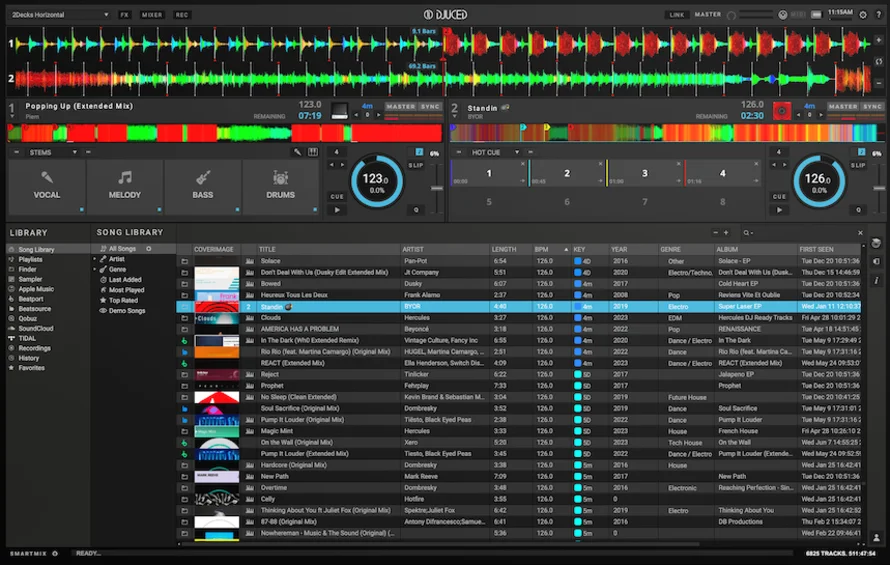Expand the Artist tree item
Viewport: 890px width, 565px height.
(95, 259)
